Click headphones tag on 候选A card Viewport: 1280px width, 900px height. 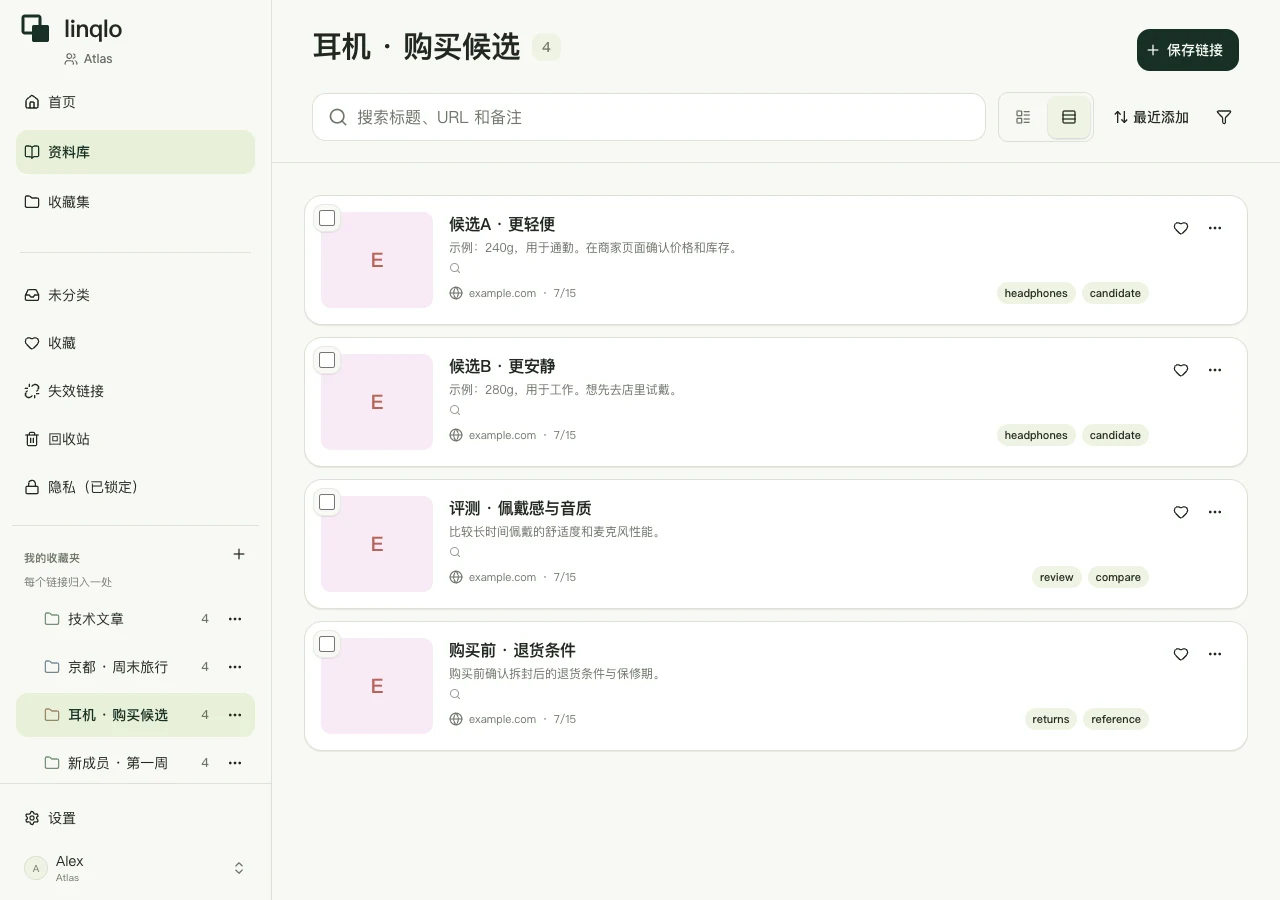tap(1036, 293)
